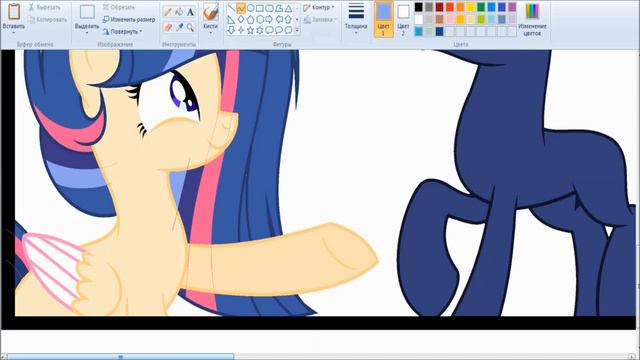
Task: Open the Select (Выделить) dropdown arrow
Action: (x=87, y=33)
